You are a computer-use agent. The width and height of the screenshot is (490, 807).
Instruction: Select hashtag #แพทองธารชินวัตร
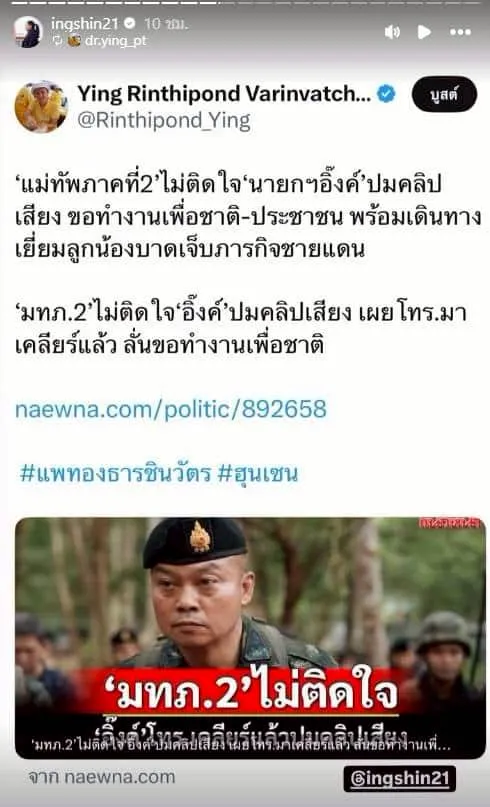[115, 473]
